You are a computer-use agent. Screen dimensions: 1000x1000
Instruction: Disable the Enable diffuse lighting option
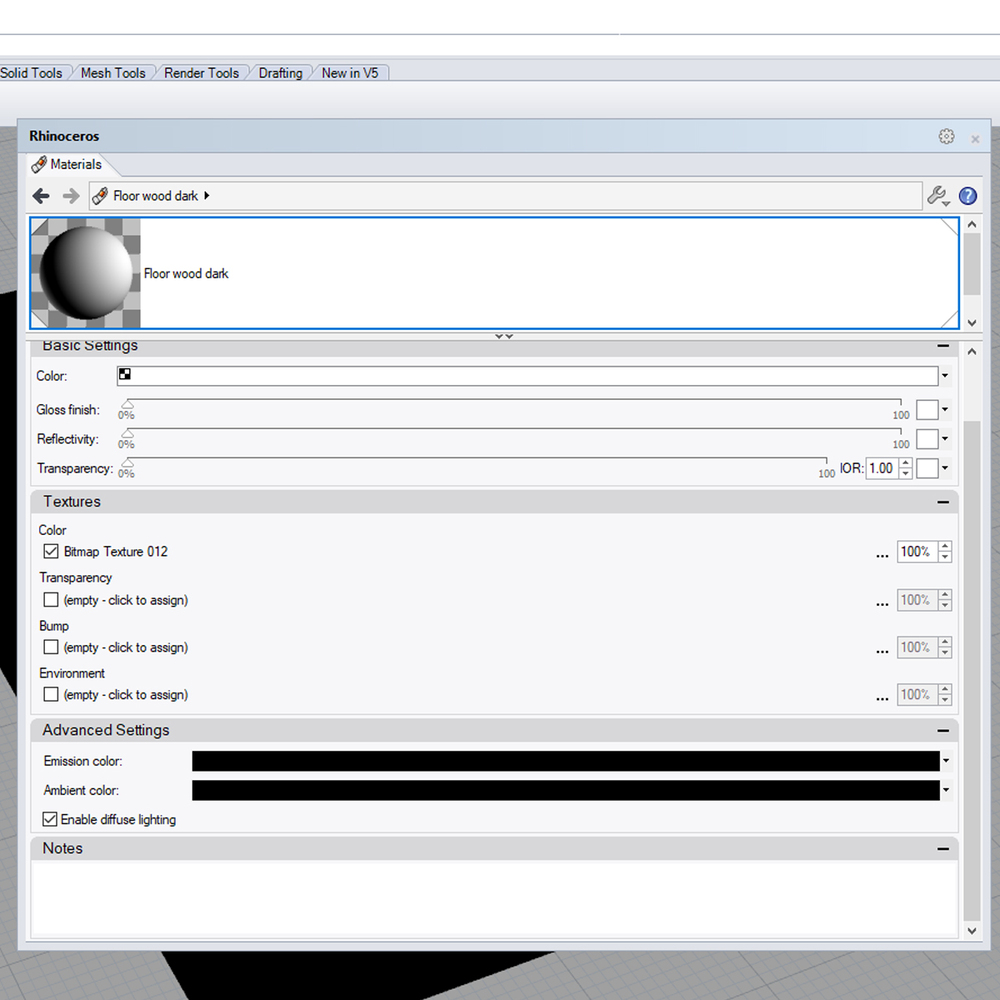point(49,819)
